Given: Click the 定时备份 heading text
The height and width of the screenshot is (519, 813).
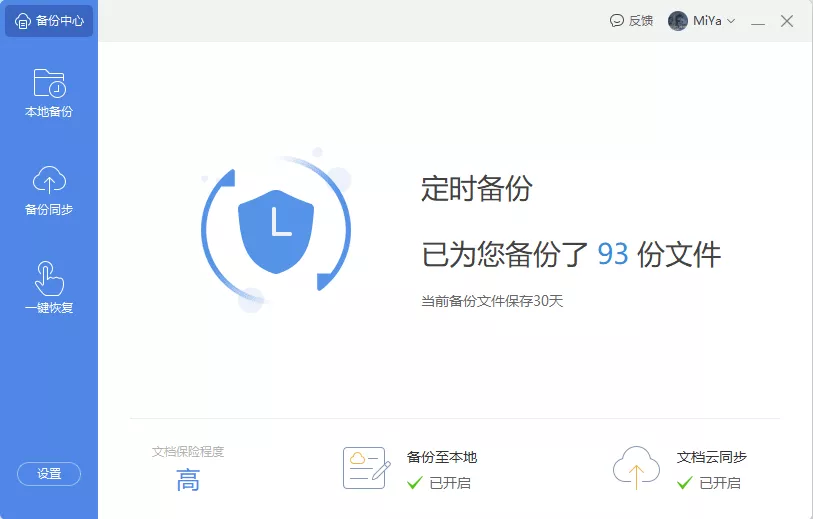Looking at the screenshot, I should point(476,188).
